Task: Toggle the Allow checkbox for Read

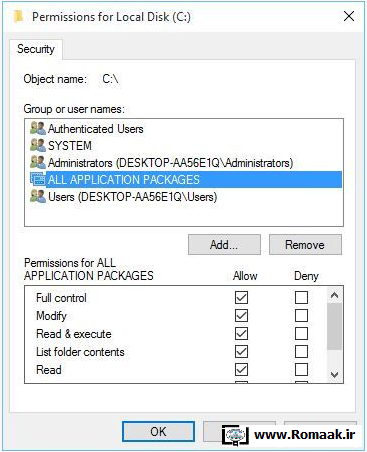Action: coord(241,369)
